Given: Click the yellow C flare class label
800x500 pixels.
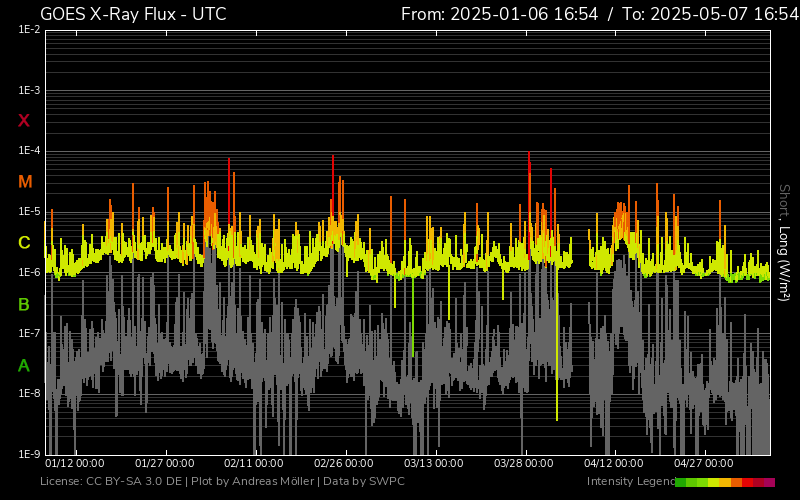Looking at the screenshot, I should (x=24, y=243).
